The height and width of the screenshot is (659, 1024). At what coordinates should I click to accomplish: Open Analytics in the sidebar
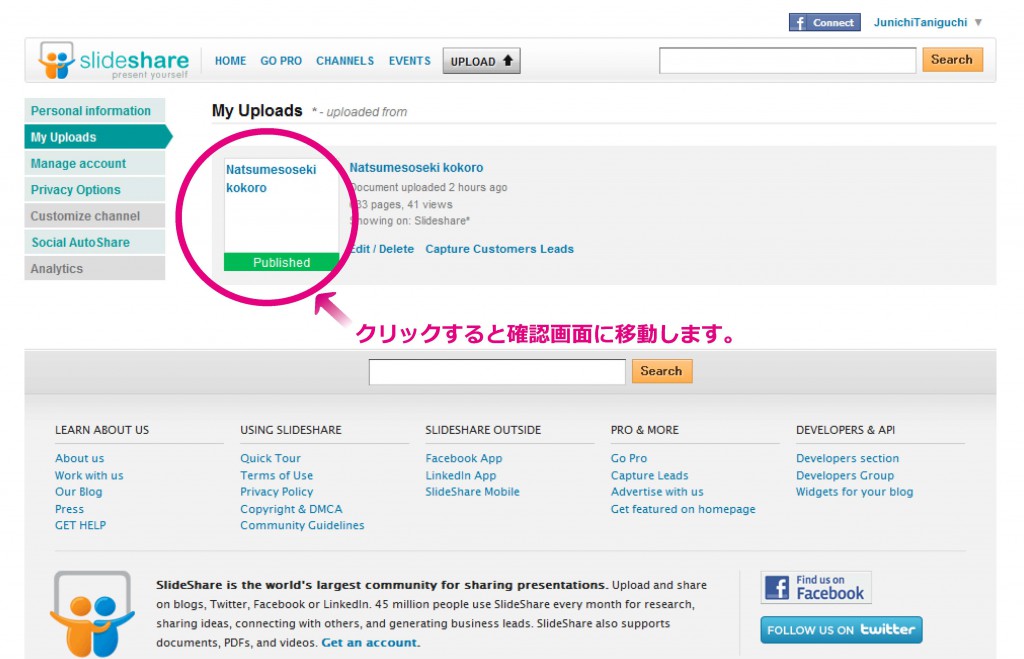coord(95,268)
